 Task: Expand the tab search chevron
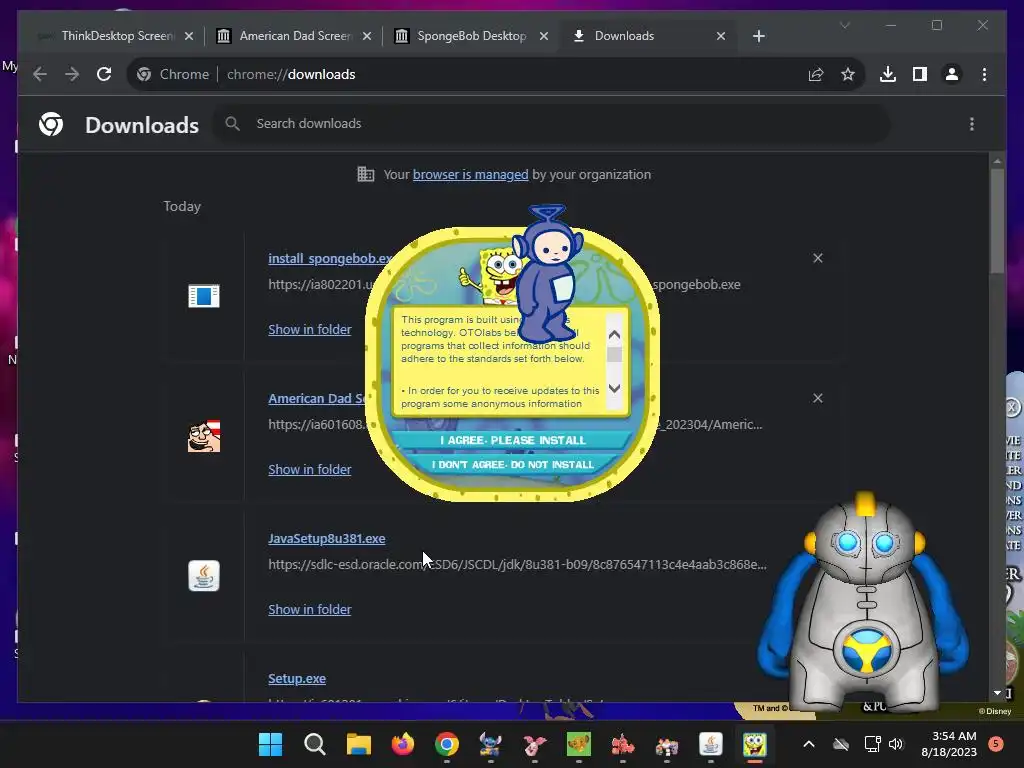[844, 25]
